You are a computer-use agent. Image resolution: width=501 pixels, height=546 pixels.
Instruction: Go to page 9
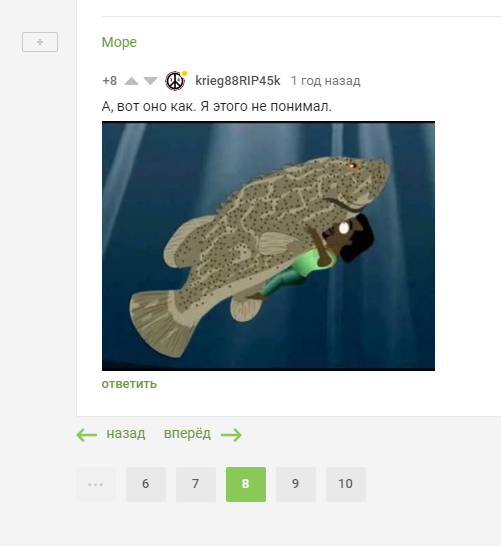[x=296, y=484]
